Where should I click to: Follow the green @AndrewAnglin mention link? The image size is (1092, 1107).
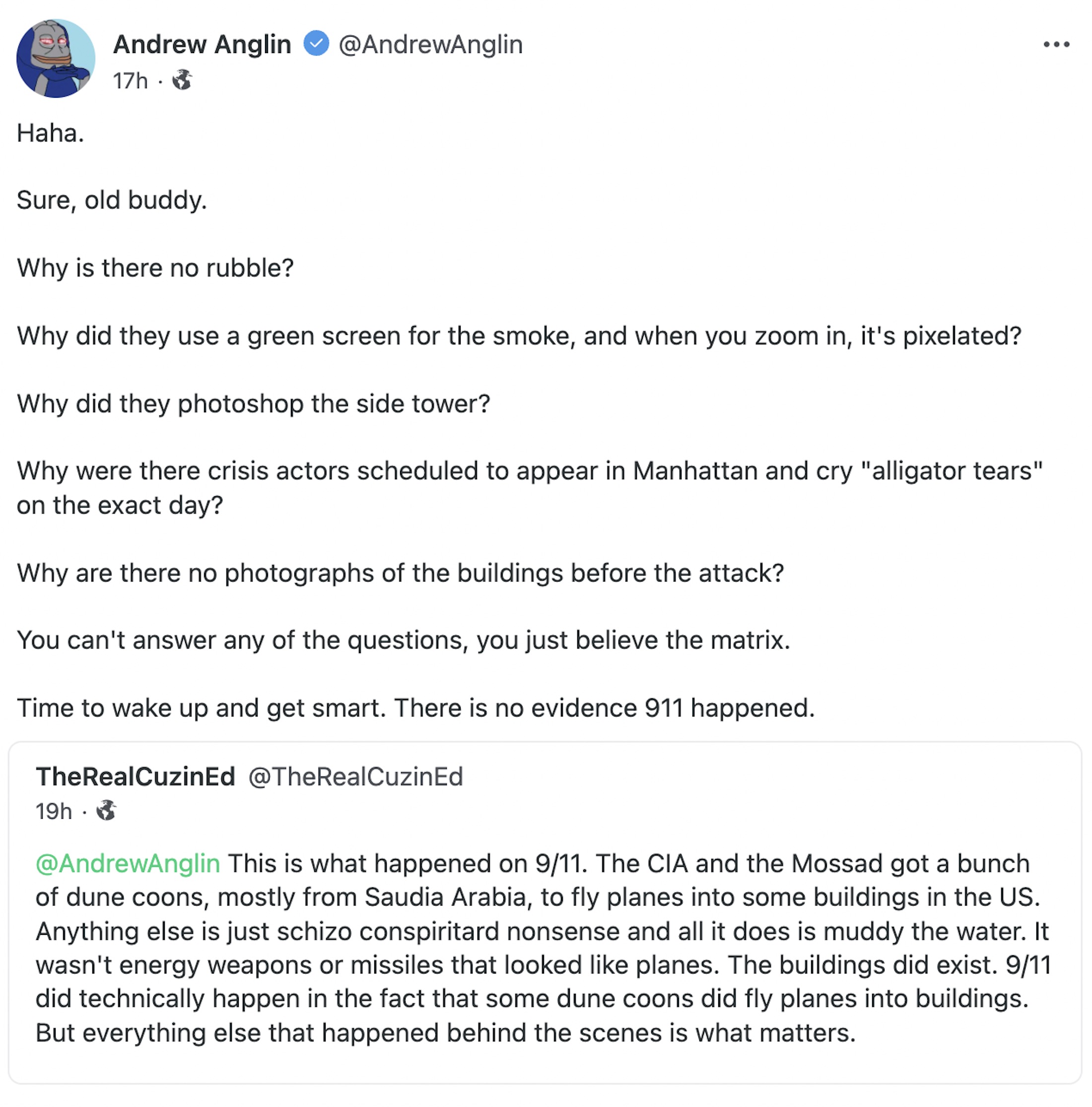click(x=128, y=863)
